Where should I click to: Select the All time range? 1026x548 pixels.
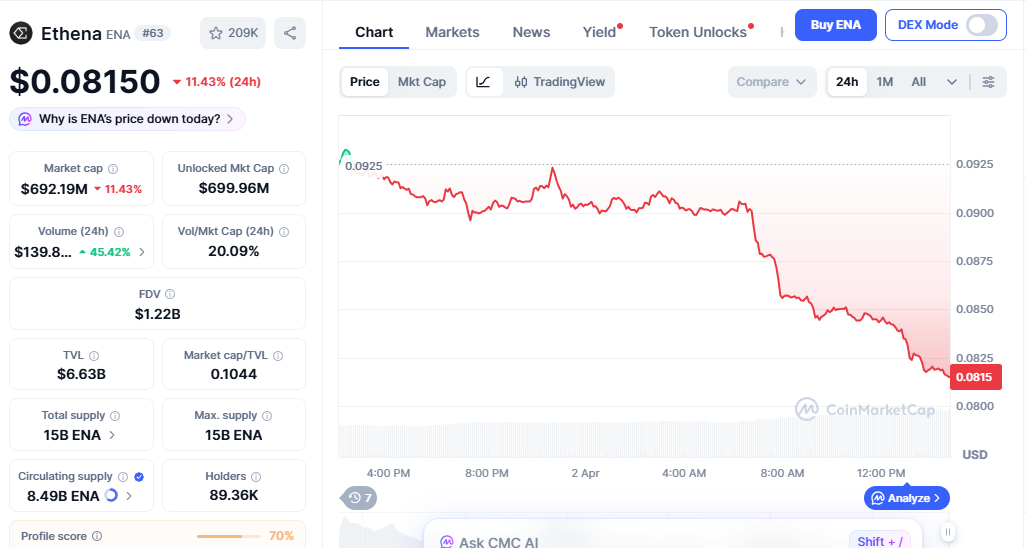pos(919,82)
